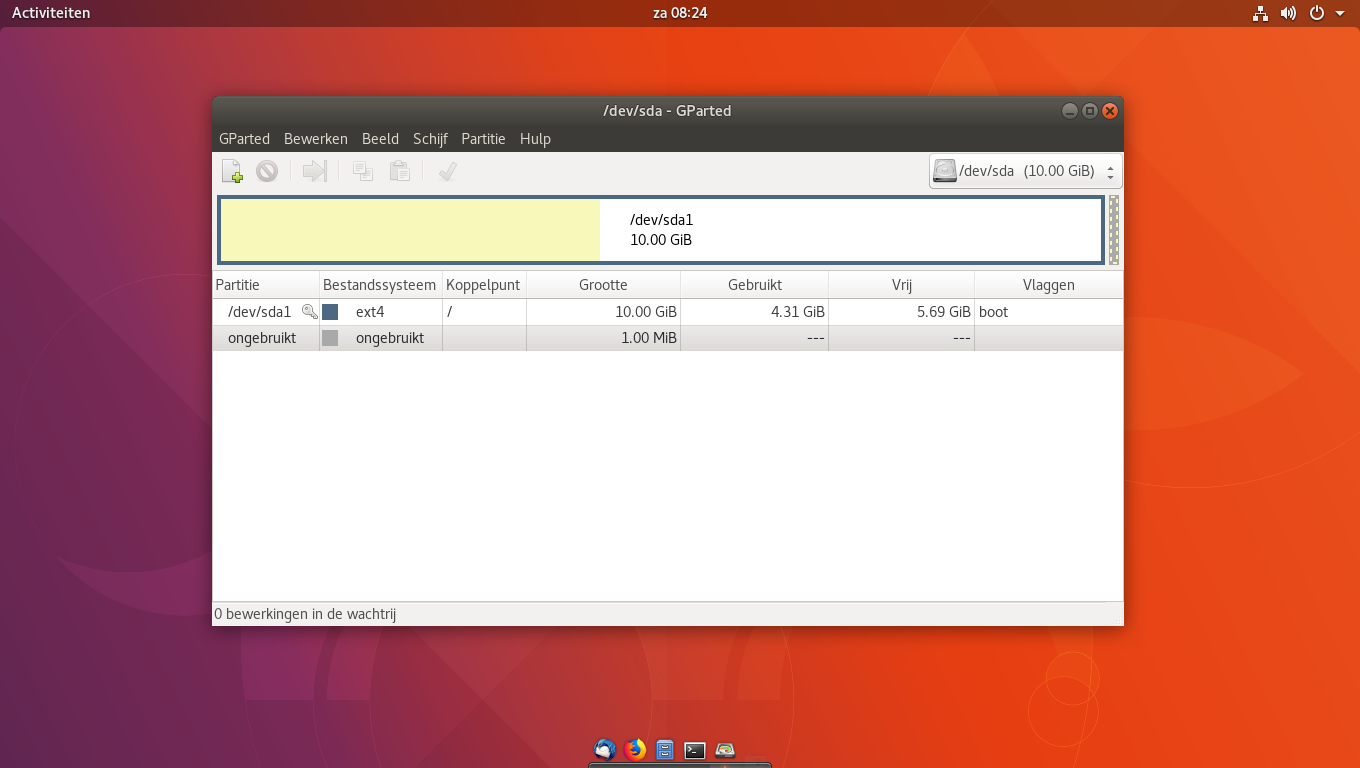
Task: Click the status bar text about 0 bewerkingen
Action: point(305,614)
